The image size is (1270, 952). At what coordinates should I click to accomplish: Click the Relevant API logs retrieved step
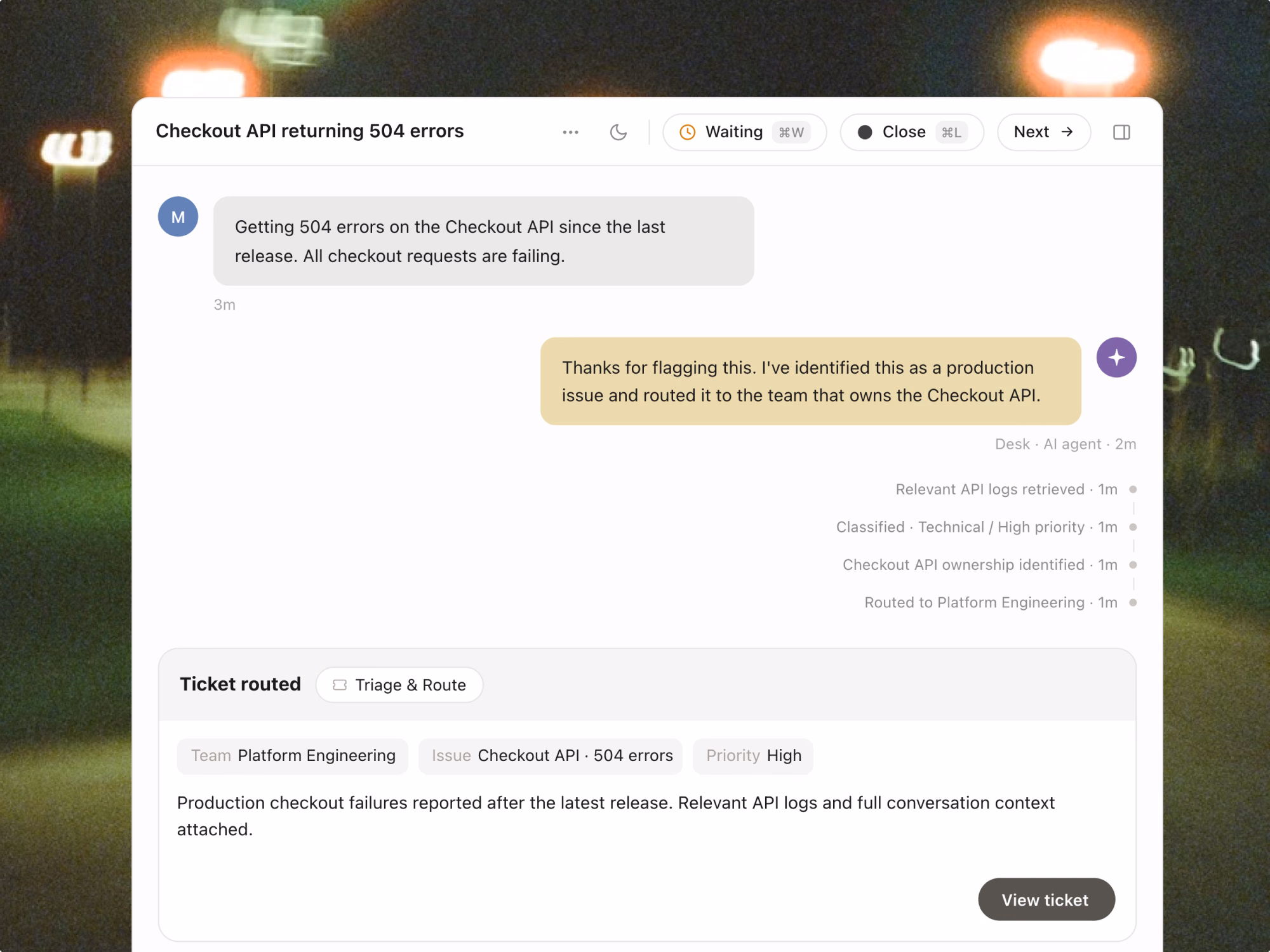pyautogui.click(x=1006, y=489)
